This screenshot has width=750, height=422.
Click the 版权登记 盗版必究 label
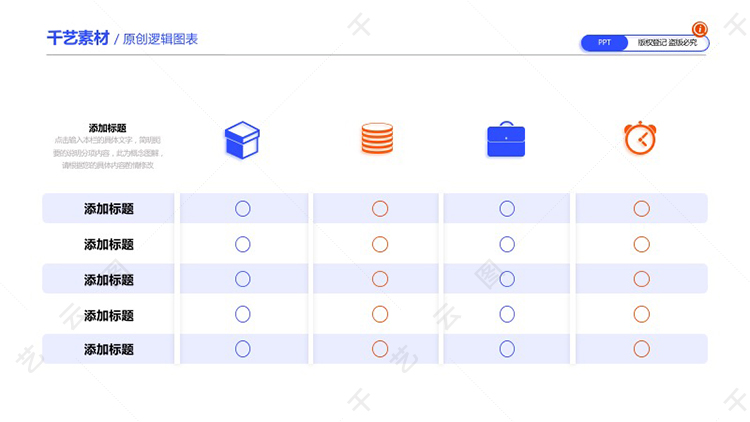click(667, 43)
